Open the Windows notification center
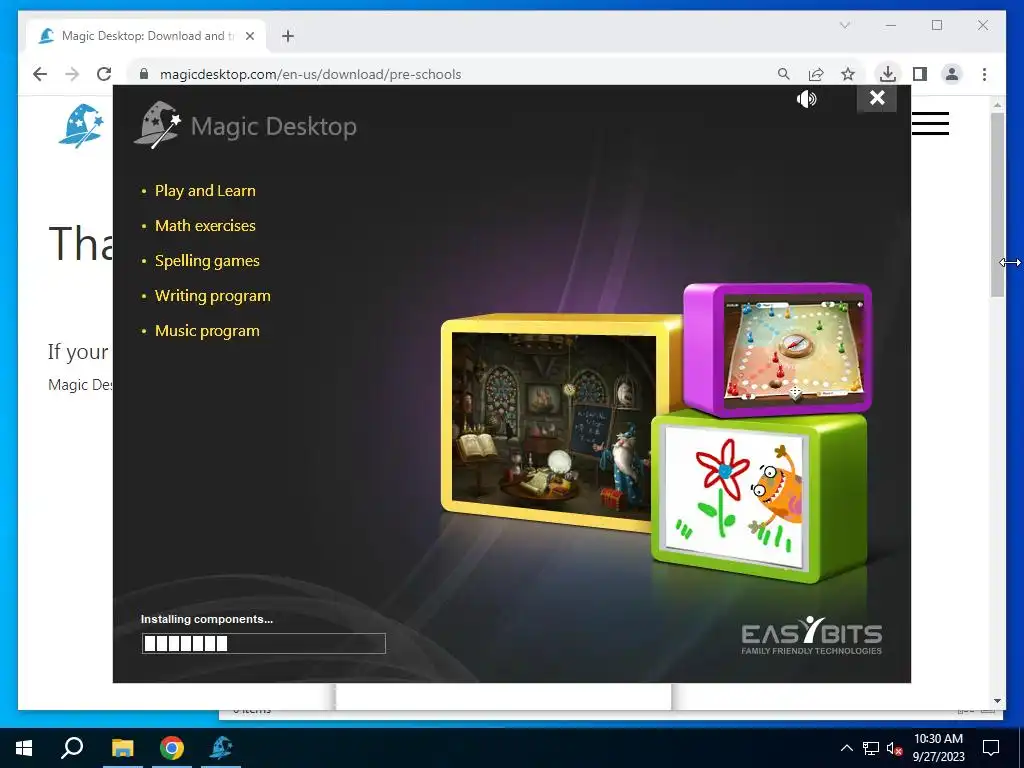 (x=991, y=748)
